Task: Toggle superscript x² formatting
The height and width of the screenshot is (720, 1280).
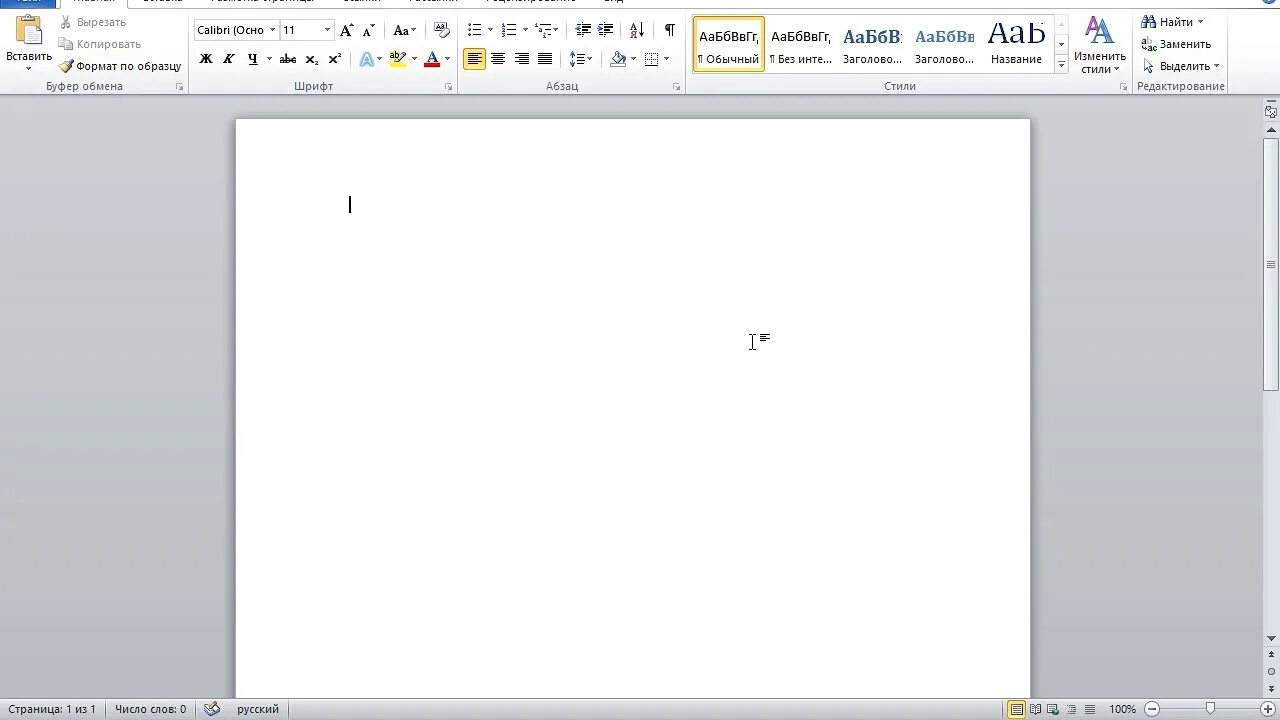Action: pos(334,59)
